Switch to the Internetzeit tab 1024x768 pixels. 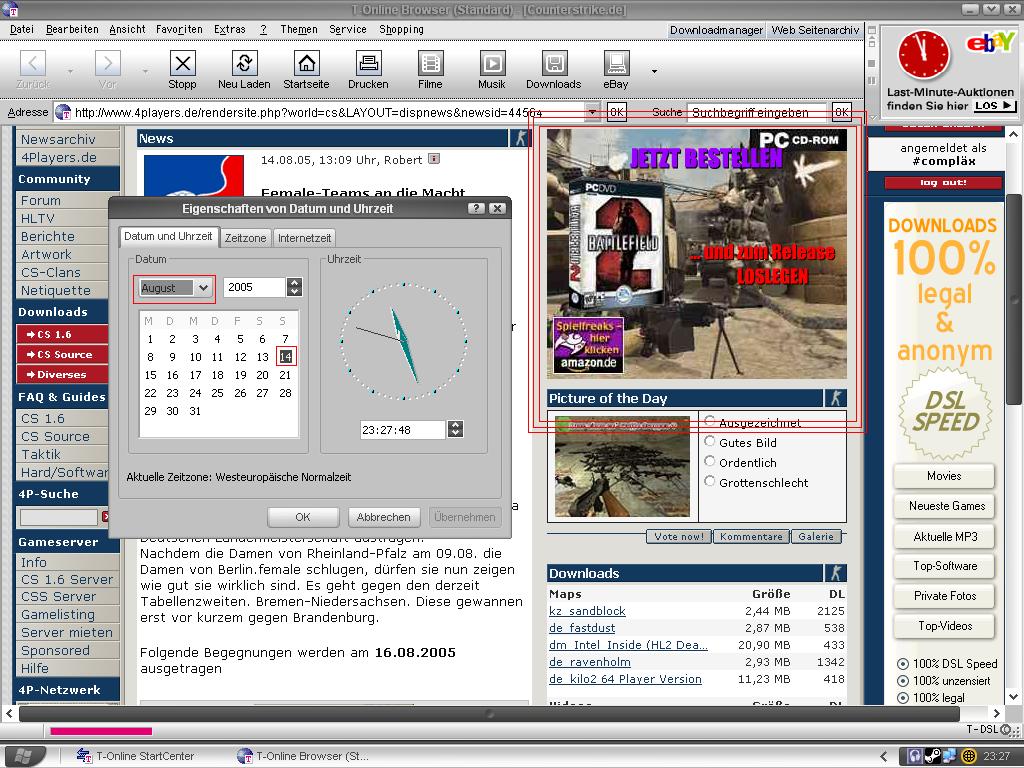pos(304,238)
